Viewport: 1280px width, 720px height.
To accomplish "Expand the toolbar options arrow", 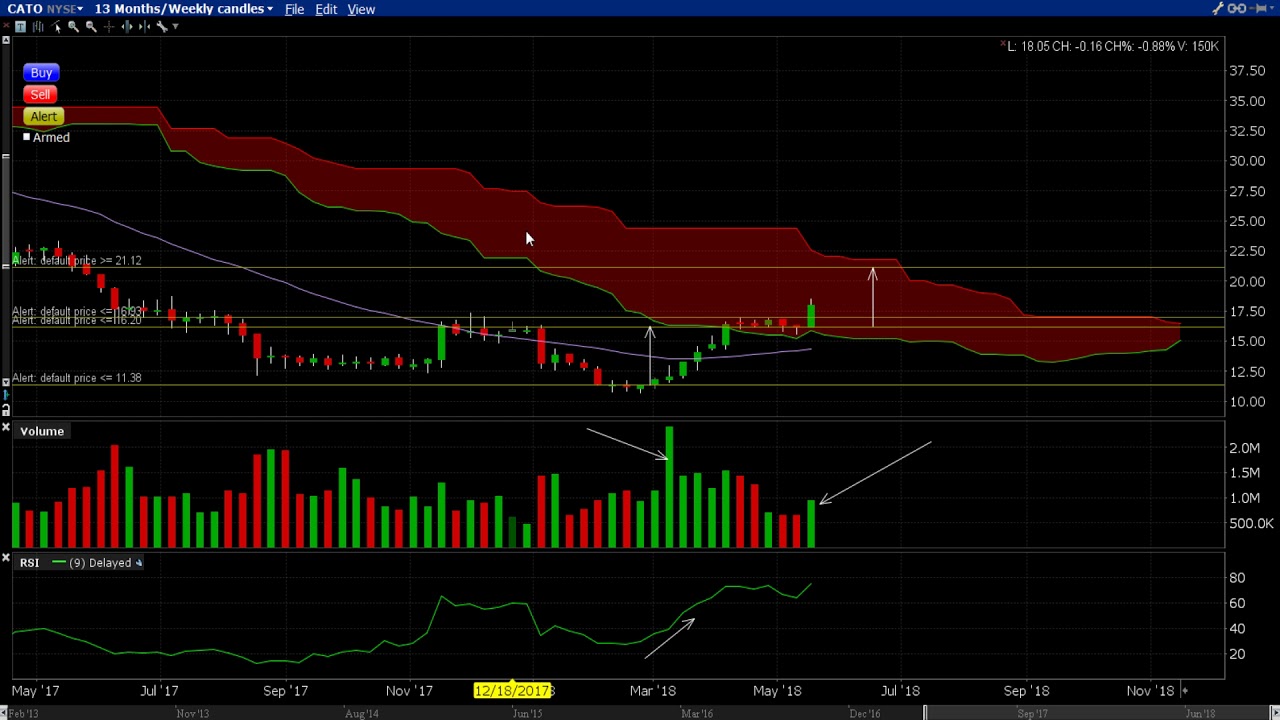I will (x=175, y=26).
